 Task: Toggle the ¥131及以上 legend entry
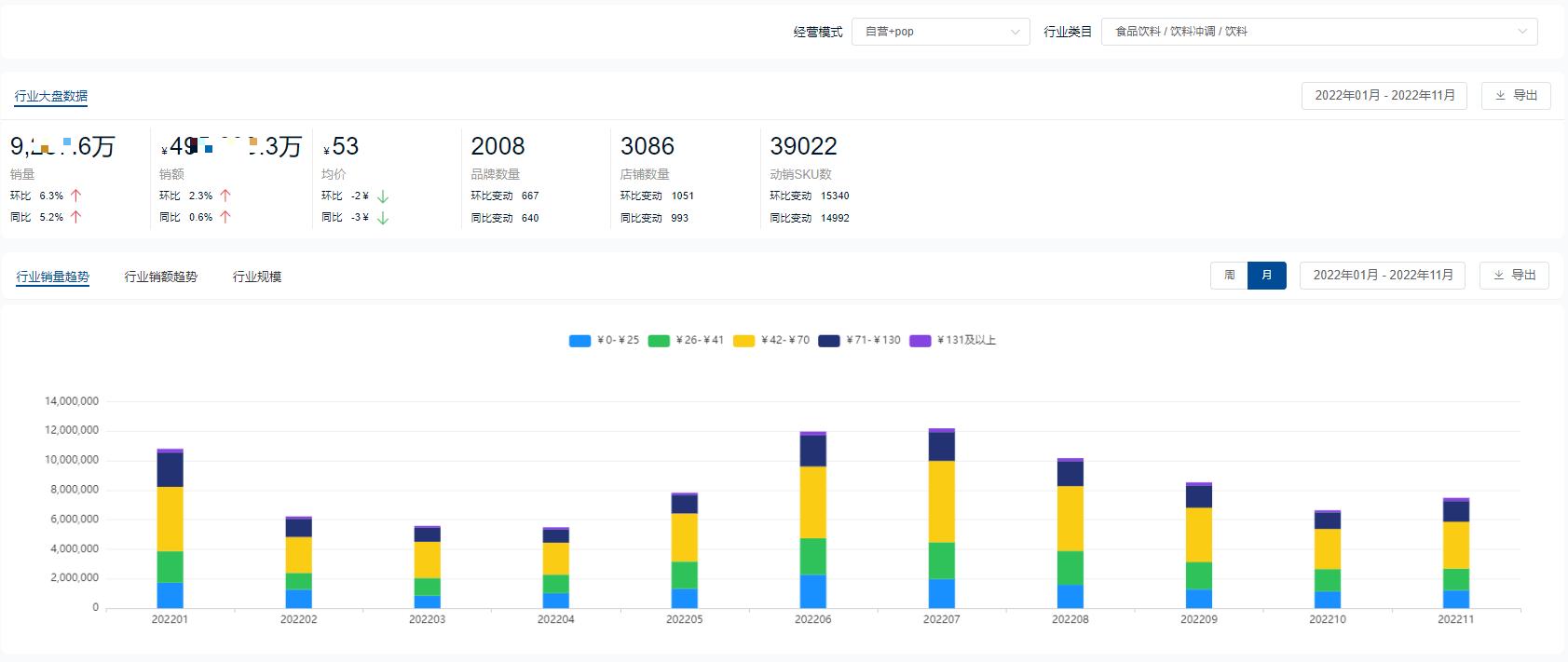pyautogui.click(x=953, y=341)
